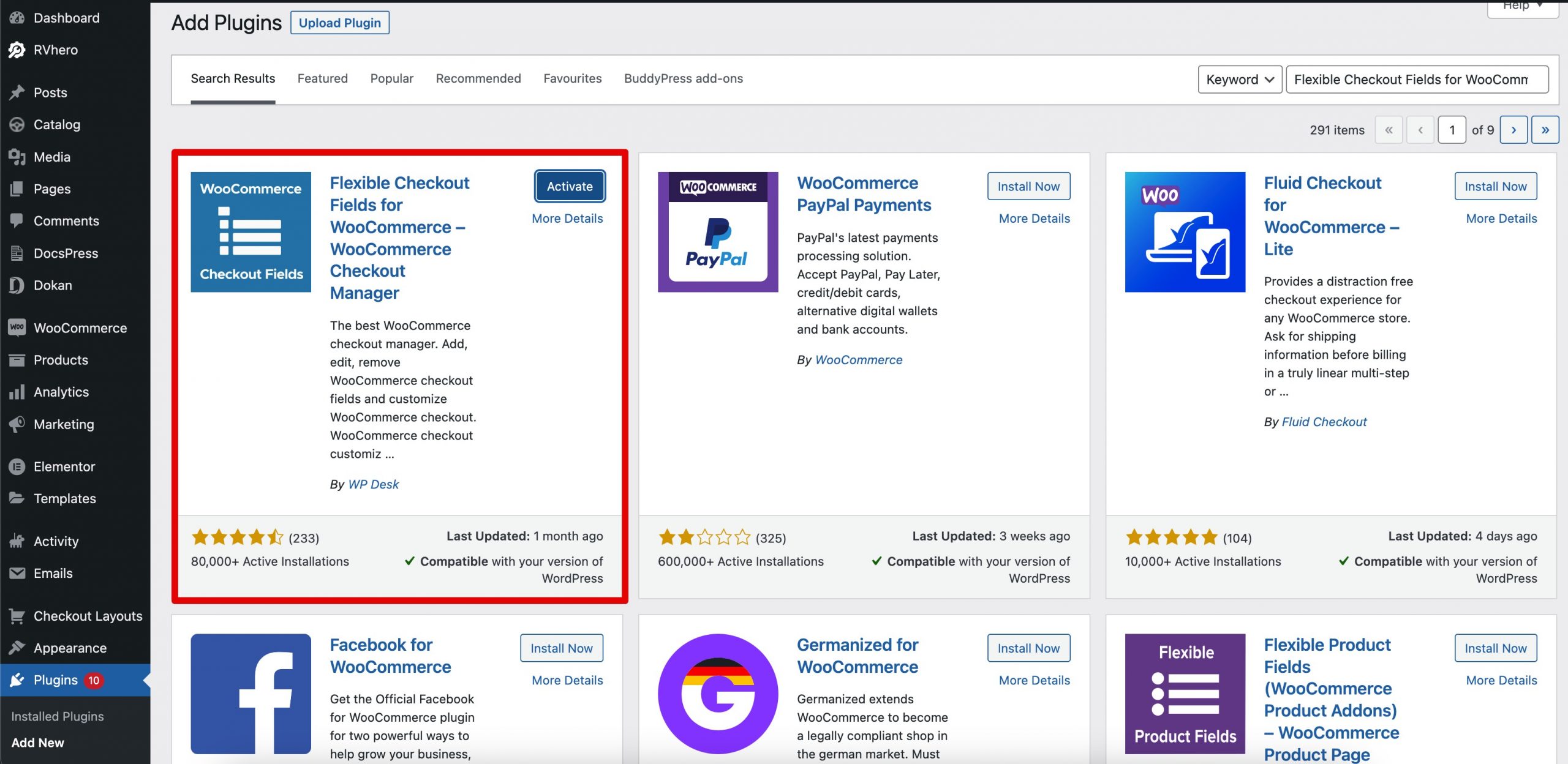Switch to the Featured tab
The height and width of the screenshot is (764, 1568).
coord(322,78)
